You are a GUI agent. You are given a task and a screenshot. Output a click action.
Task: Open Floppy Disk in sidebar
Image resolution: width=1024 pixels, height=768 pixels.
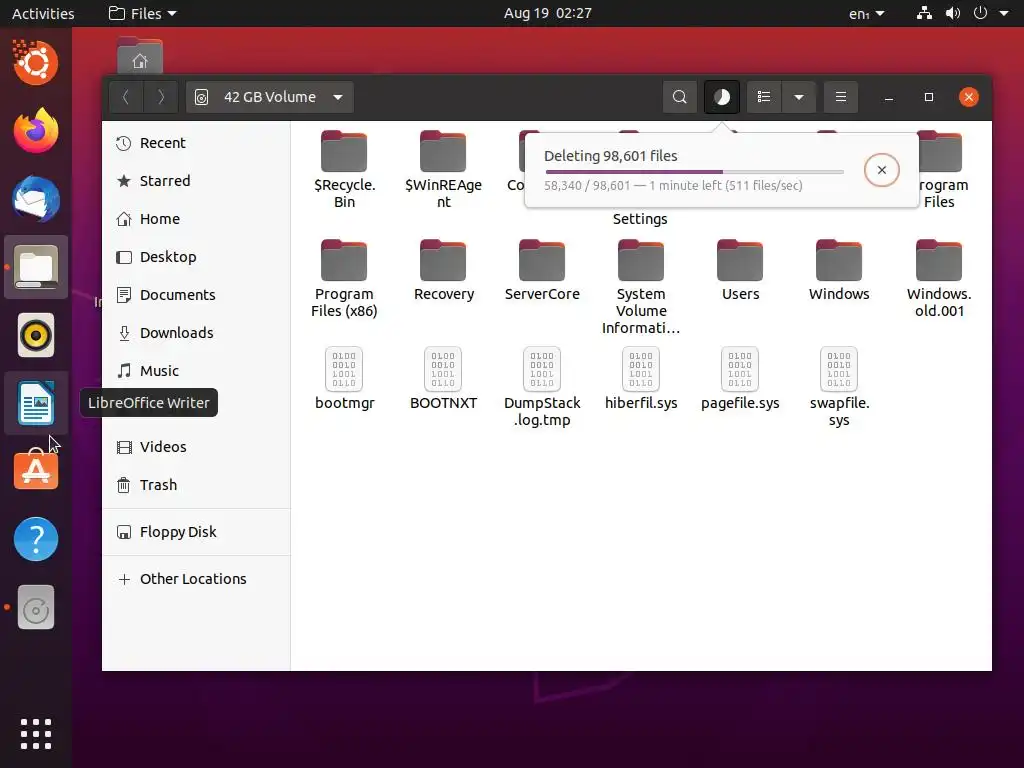point(196,532)
